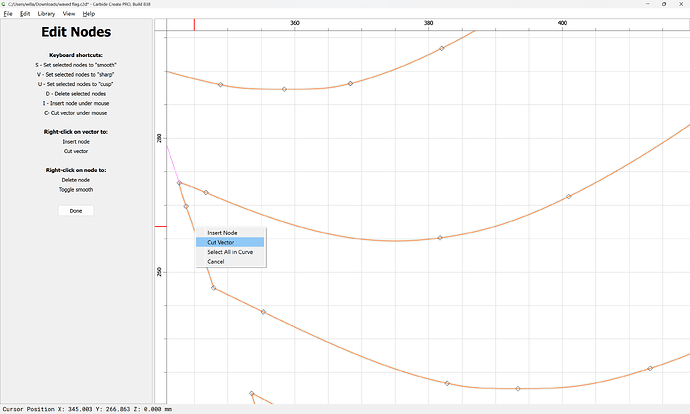Open the Help menu

click(89, 14)
